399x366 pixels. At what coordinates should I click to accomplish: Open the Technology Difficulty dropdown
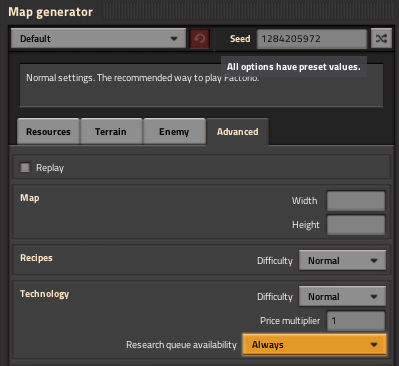click(342, 296)
